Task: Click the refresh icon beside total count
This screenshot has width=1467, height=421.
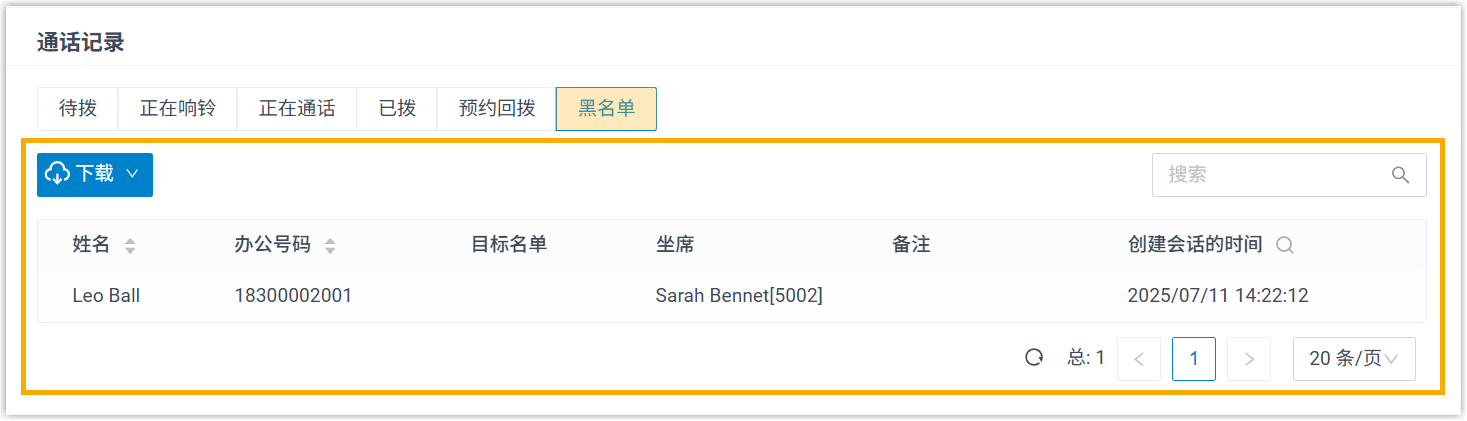Action: pyautogui.click(x=1035, y=358)
